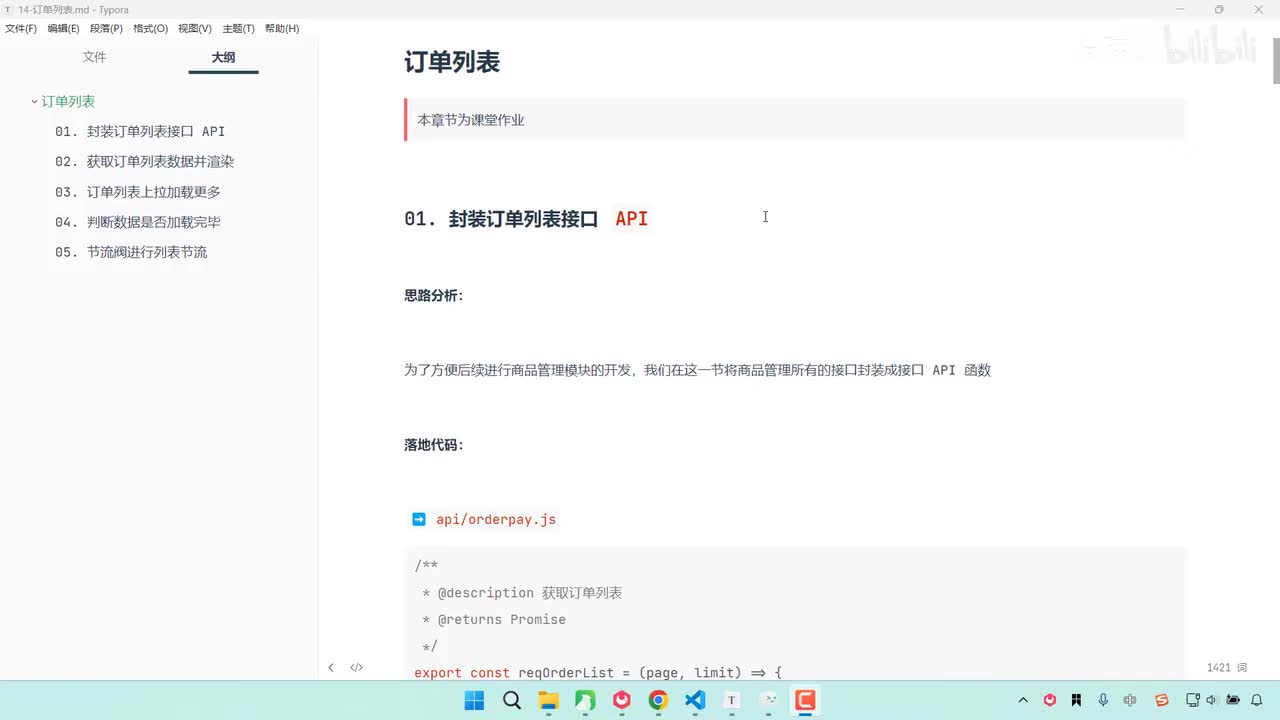Open battery status tray icon
This screenshot has width=1280, height=720.
pyautogui.click(x=1233, y=700)
